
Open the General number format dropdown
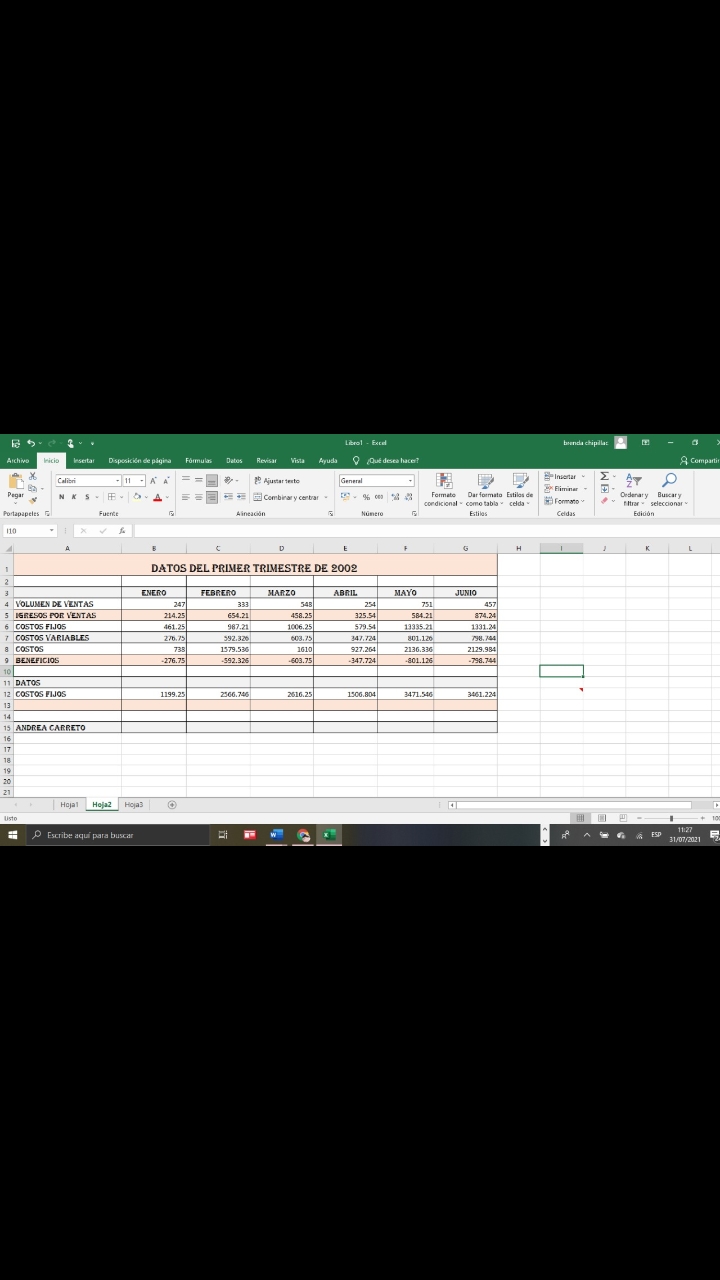point(409,481)
